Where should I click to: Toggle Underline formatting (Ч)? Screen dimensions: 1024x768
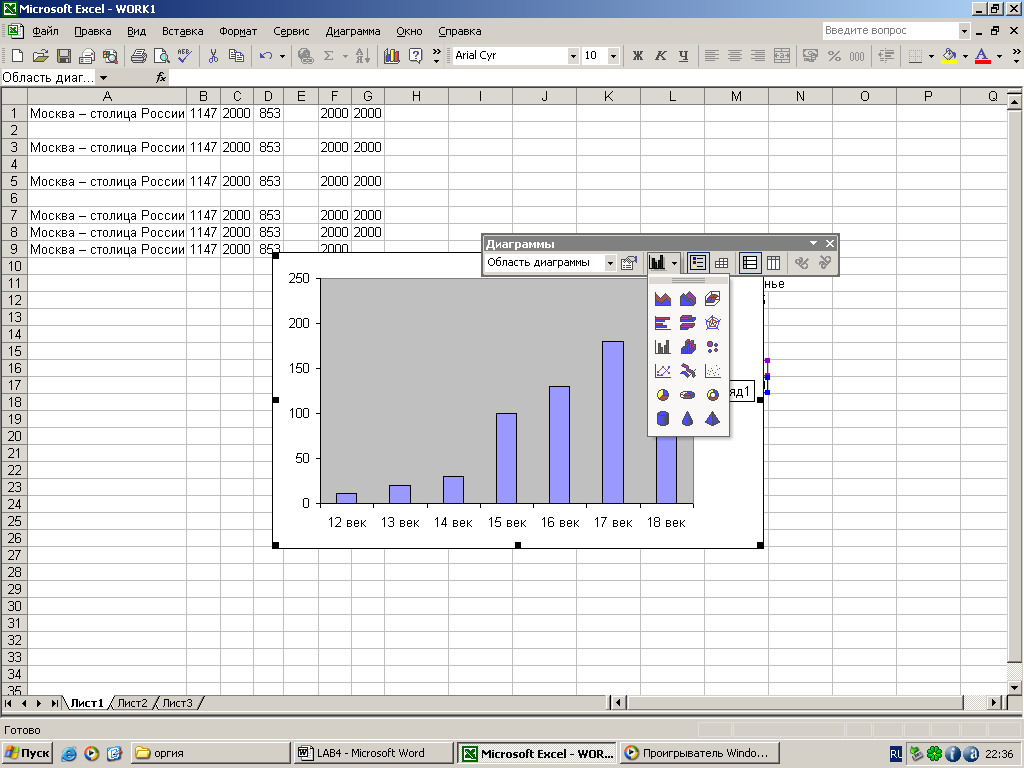[683, 56]
